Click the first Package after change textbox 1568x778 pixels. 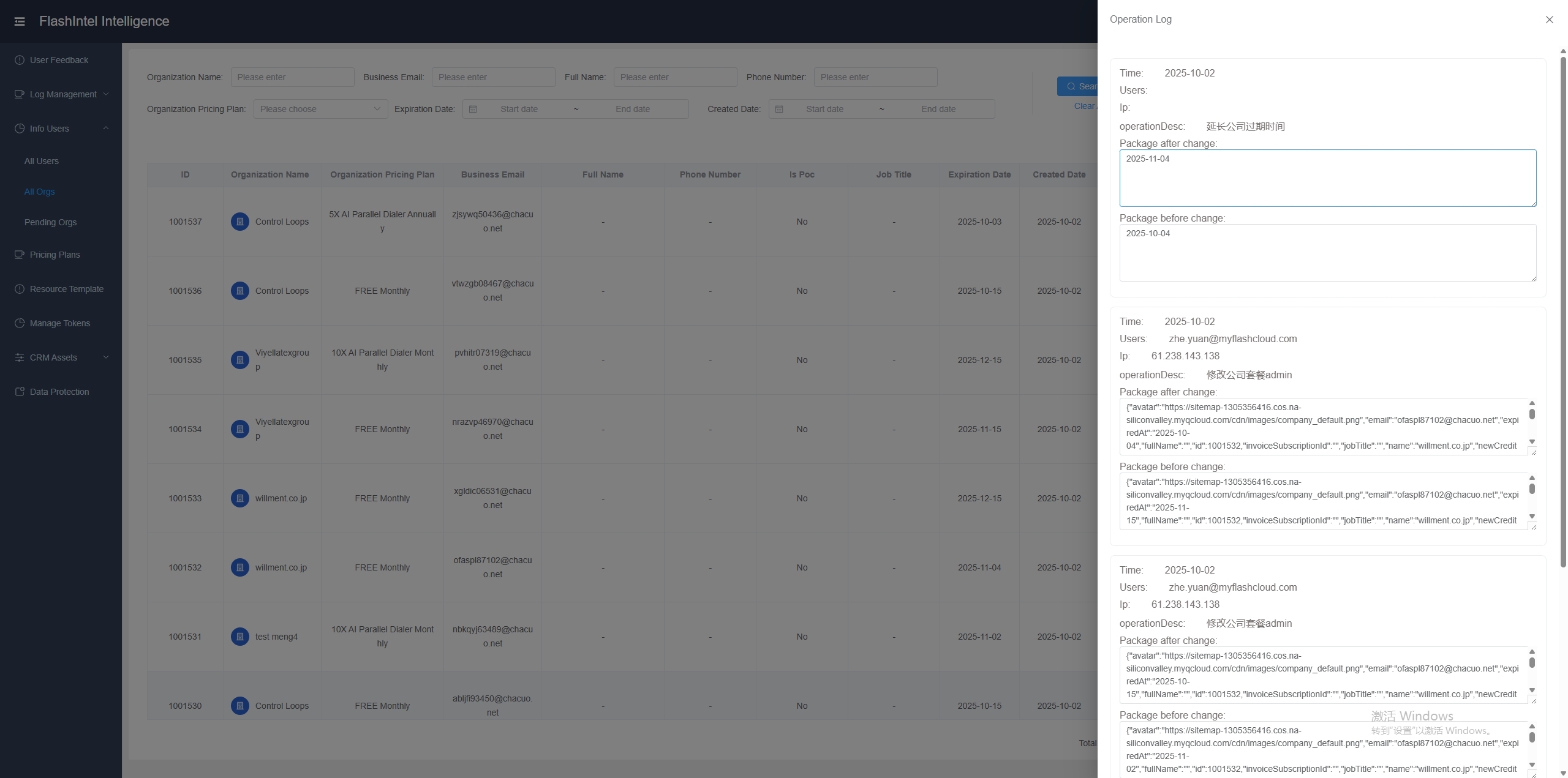point(1327,178)
